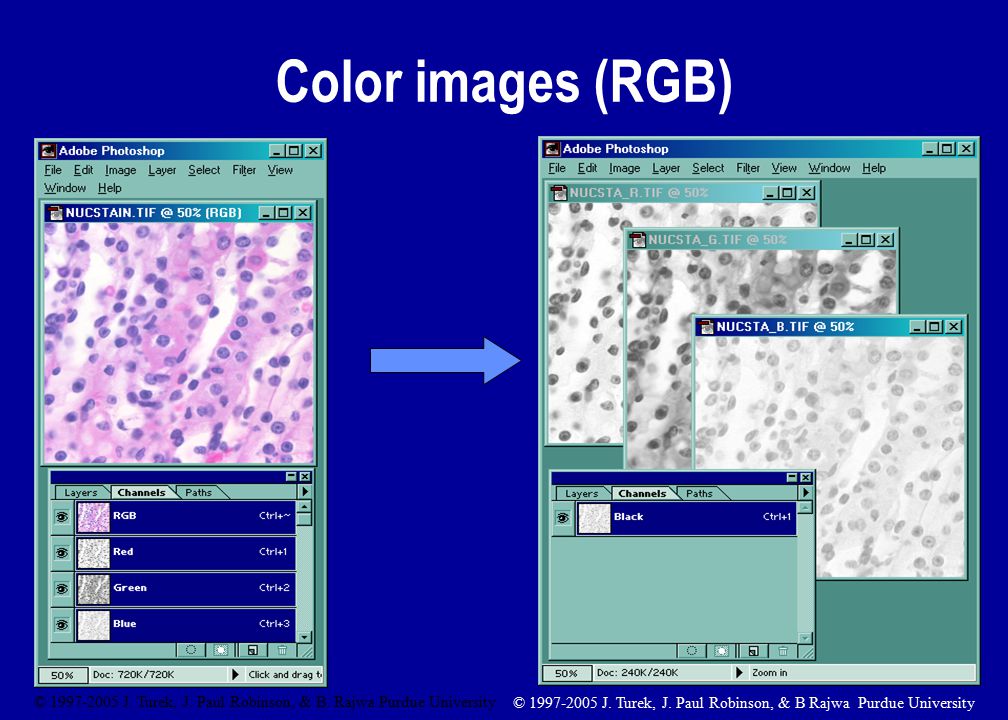
Task: Click the Green channel thumbnail
Action: tap(93, 590)
